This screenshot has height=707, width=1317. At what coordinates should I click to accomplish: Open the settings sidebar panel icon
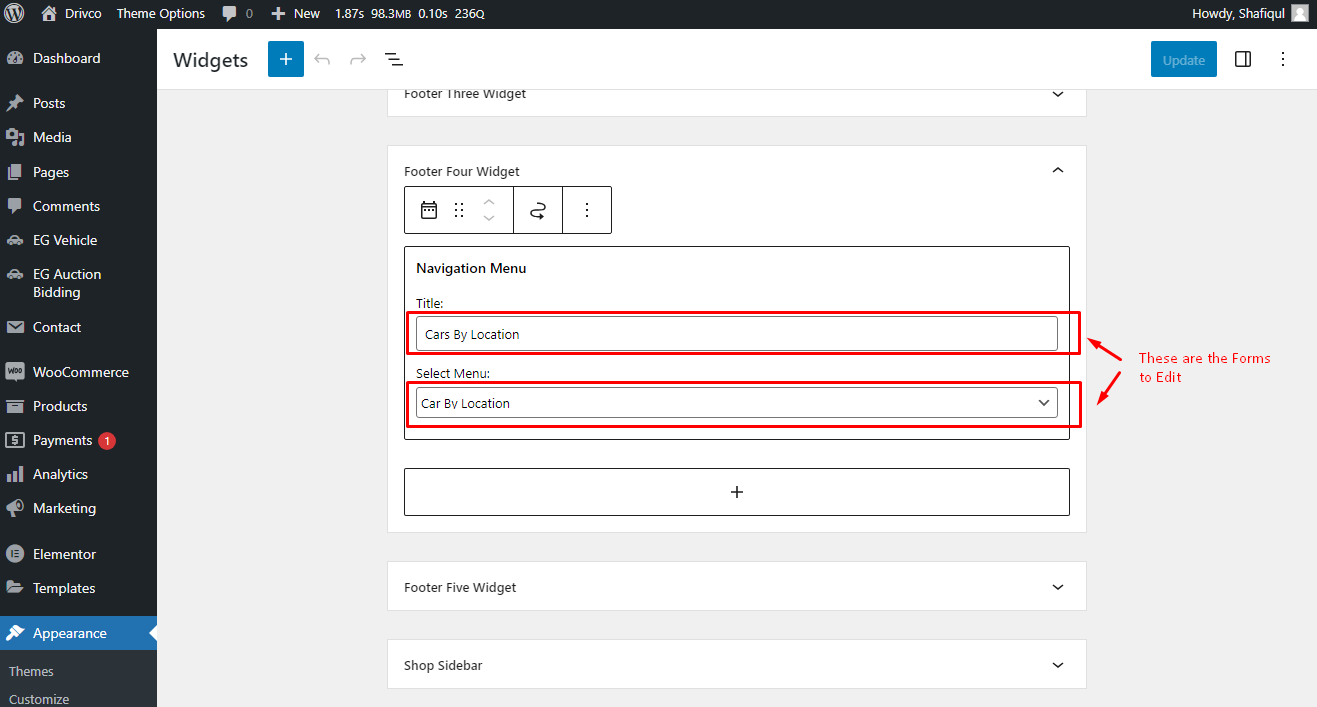click(1243, 59)
